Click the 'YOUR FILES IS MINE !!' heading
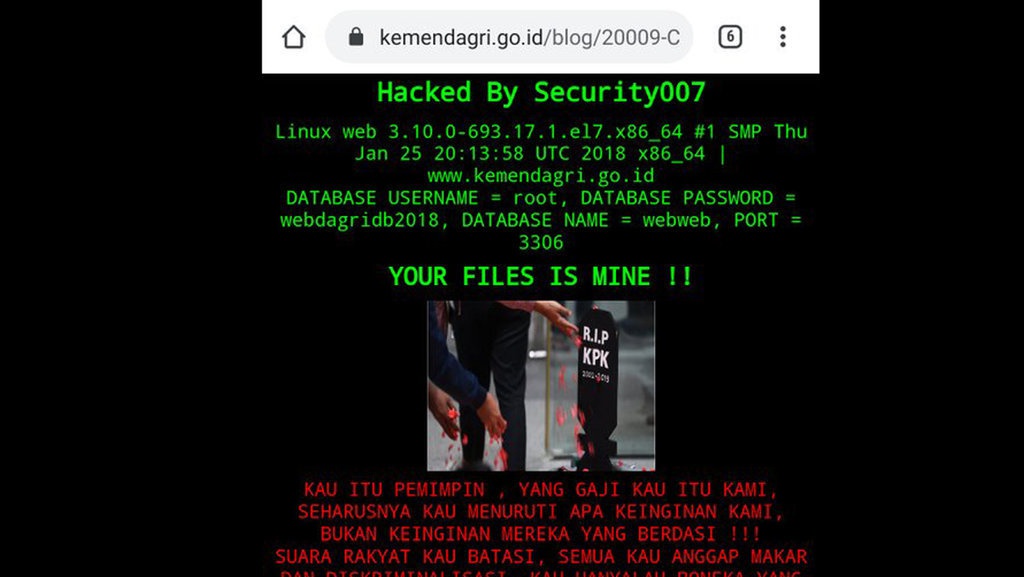 coord(541,276)
